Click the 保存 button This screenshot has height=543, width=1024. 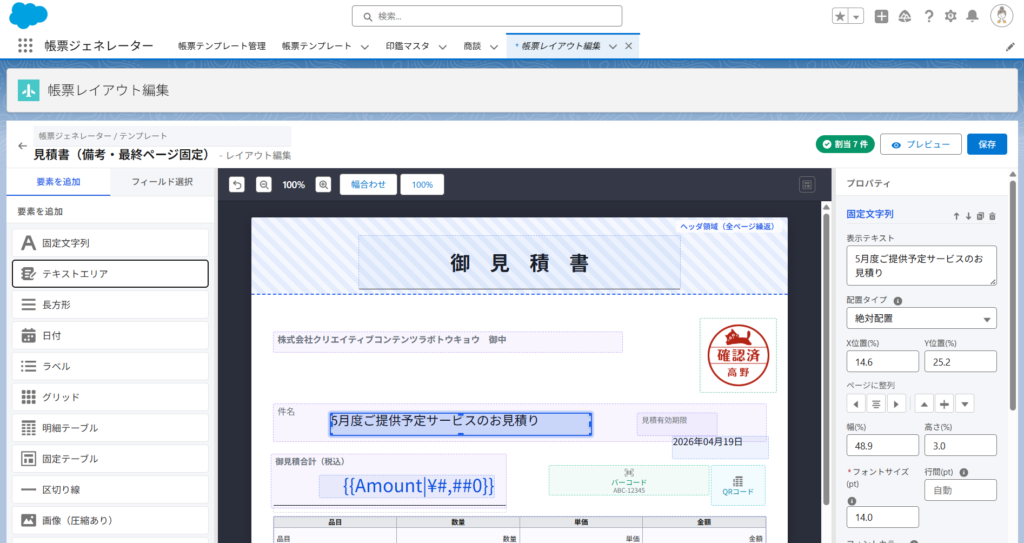[x=987, y=144]
